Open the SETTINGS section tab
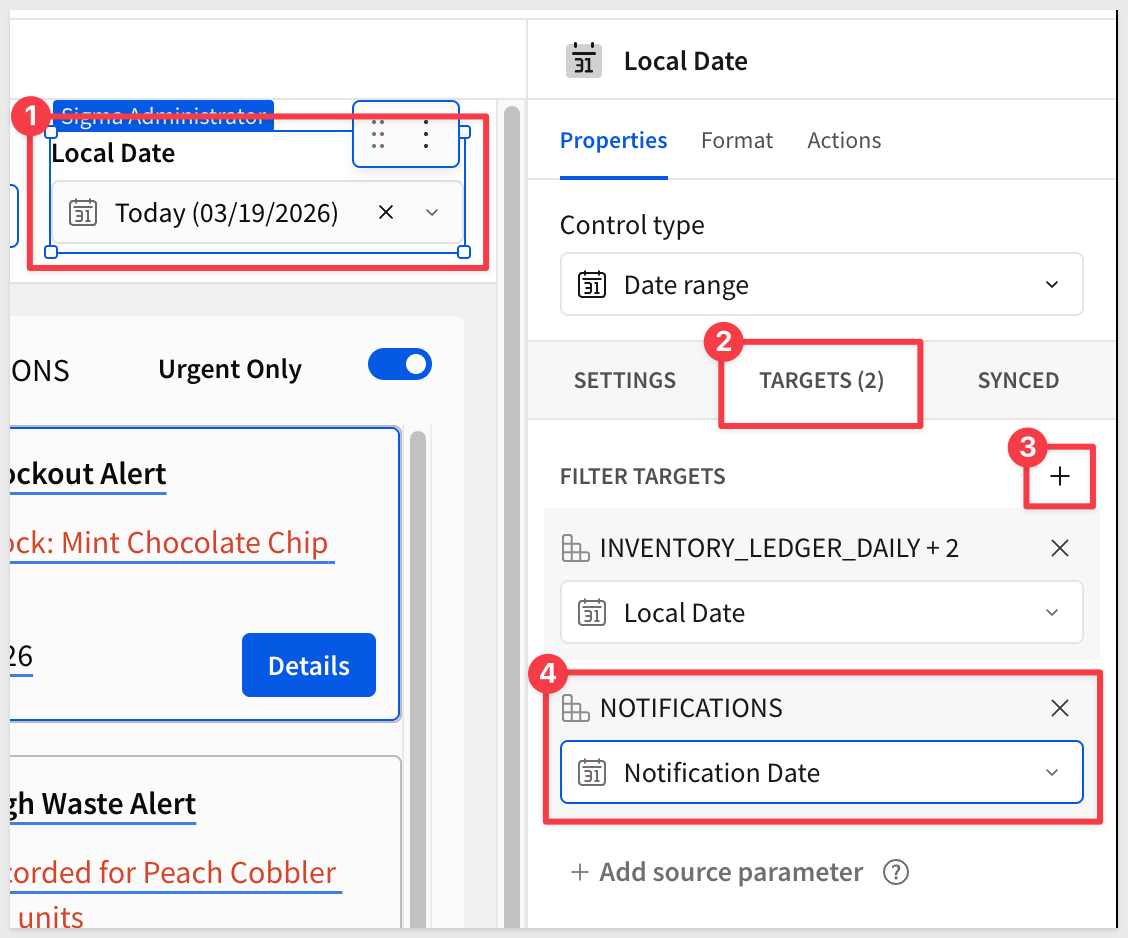This screenshot has height=938, width=1128. (625, 381)
